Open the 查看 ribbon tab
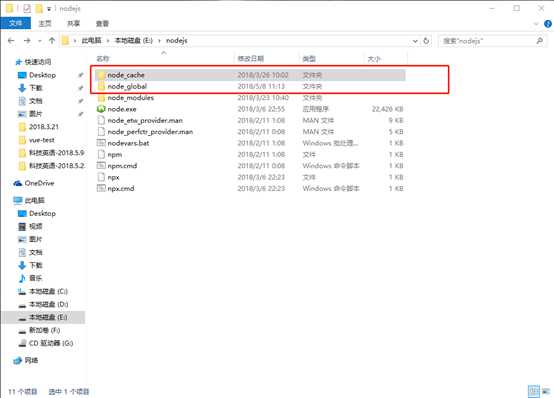 coord(102,23)
